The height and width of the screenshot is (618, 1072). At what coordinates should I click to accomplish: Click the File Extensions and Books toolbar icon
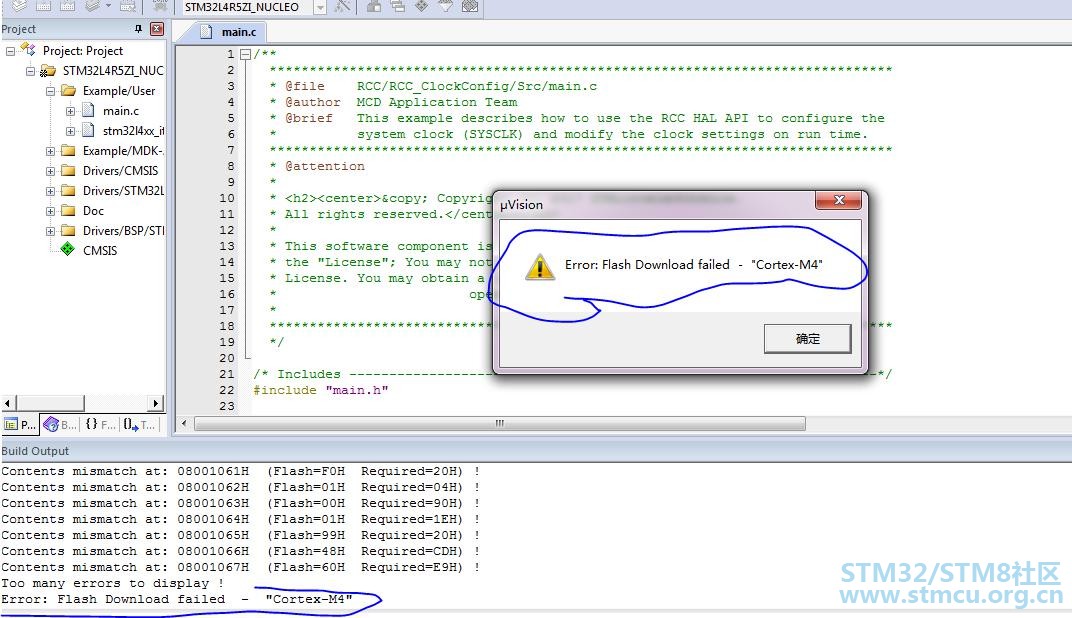pos(373,6)
